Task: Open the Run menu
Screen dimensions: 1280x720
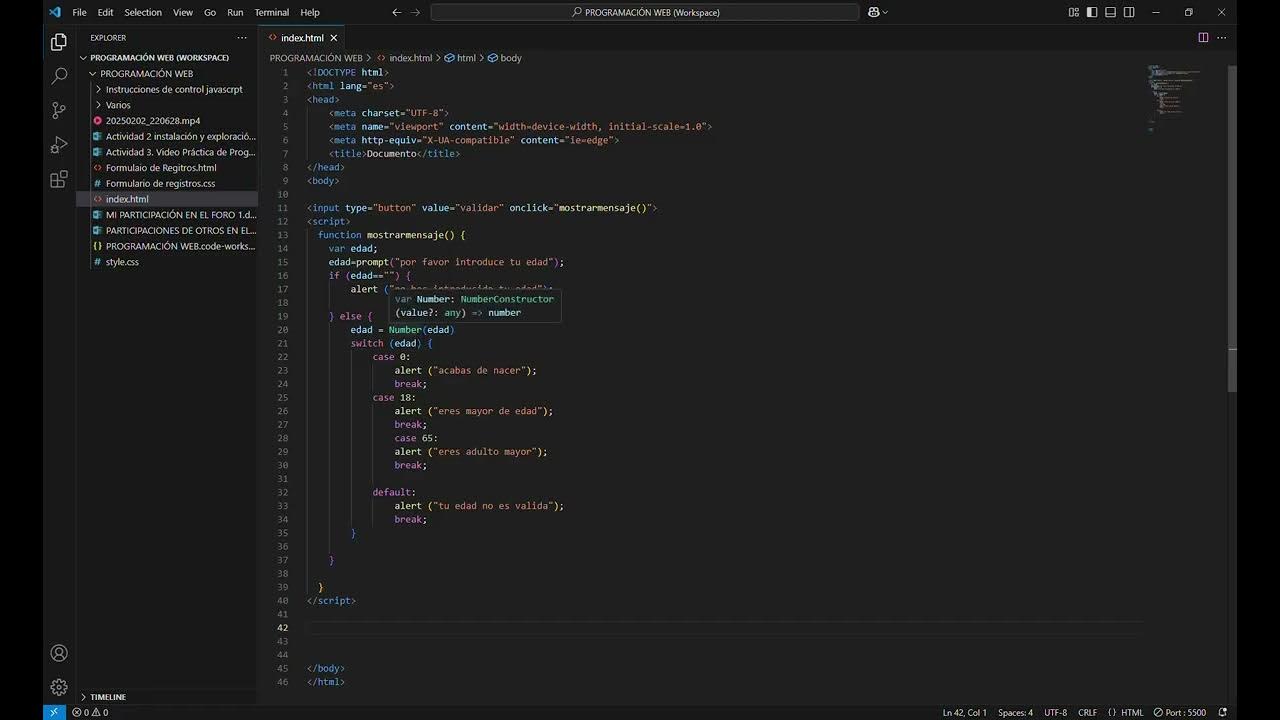Action: [x=235, y=12]
